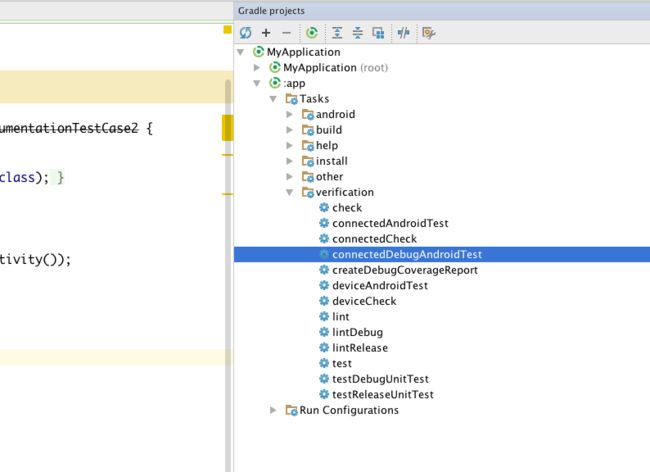Collapse the top-level MyApplication node
Screen dimensions: 650x472
[240, 52]
